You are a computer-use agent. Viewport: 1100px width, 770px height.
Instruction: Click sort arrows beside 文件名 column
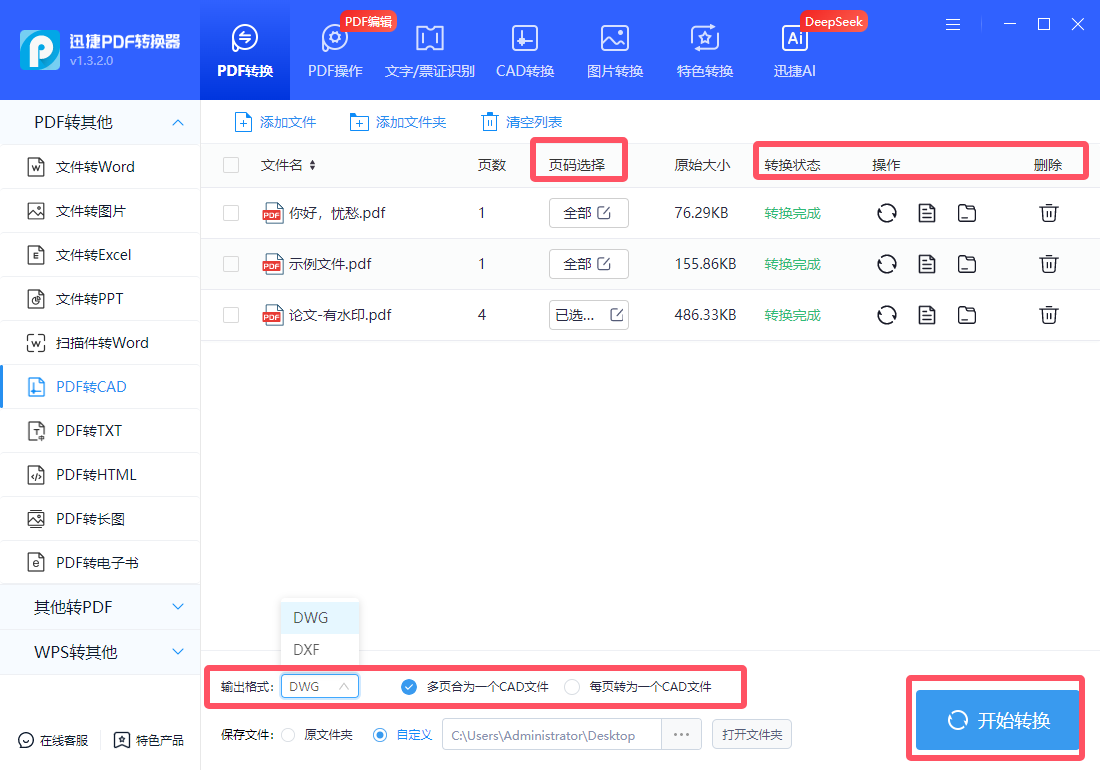point(312,166)
